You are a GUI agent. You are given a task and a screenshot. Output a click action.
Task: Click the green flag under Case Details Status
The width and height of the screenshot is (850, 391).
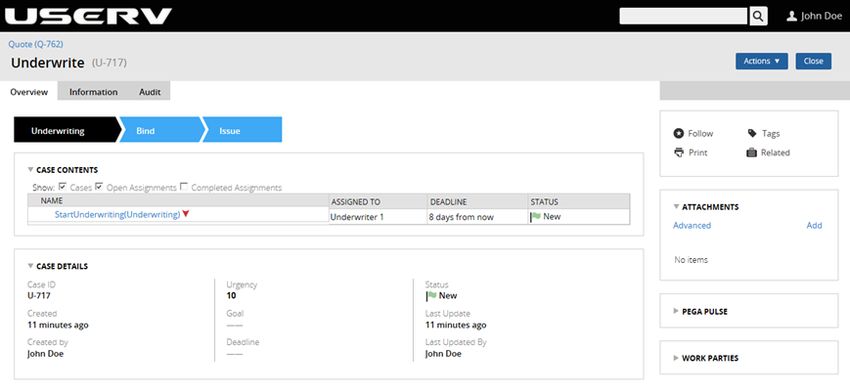[432, 296]
